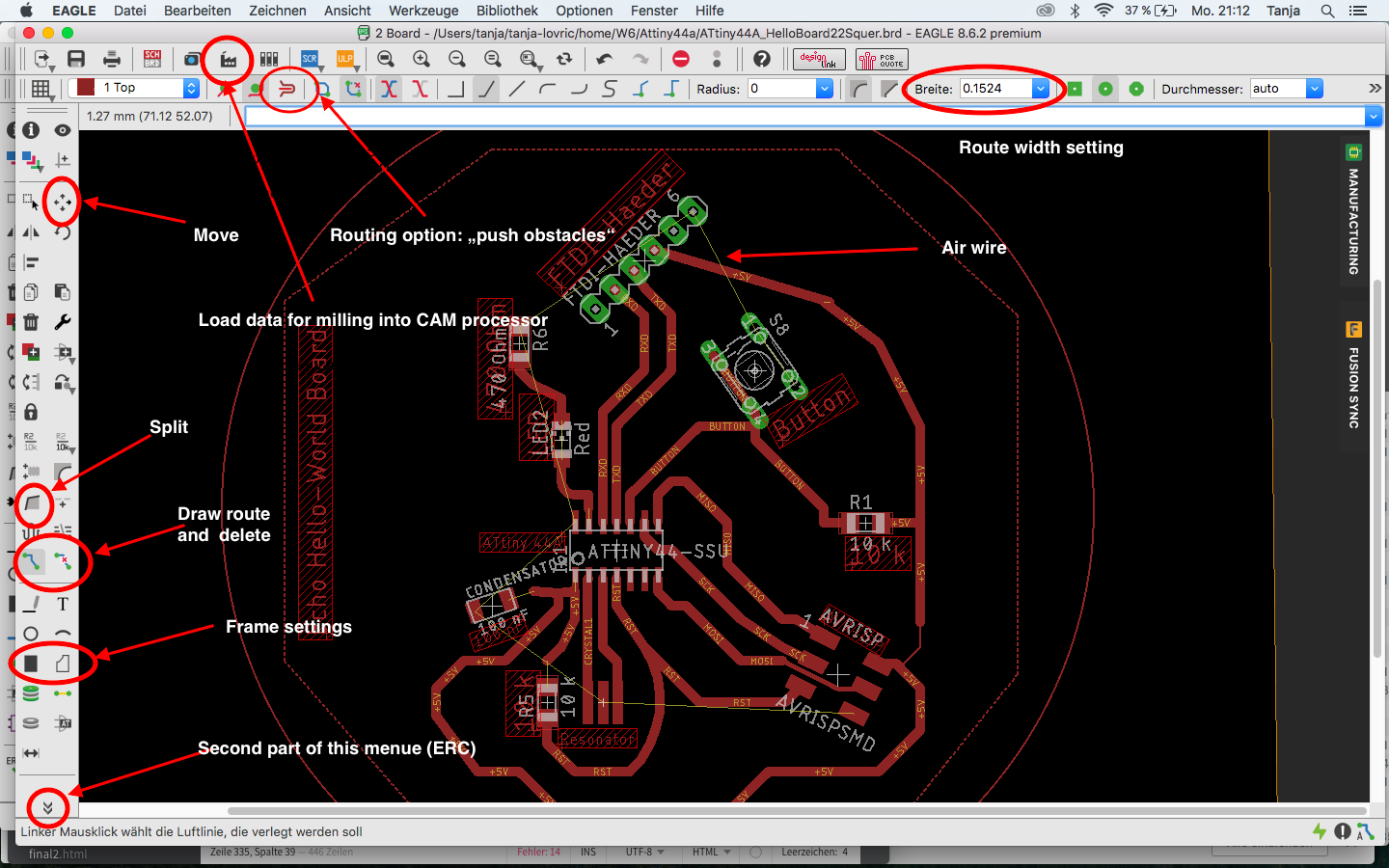
Task: Open help with the question mark icon
Action: [x=762, y=60]
